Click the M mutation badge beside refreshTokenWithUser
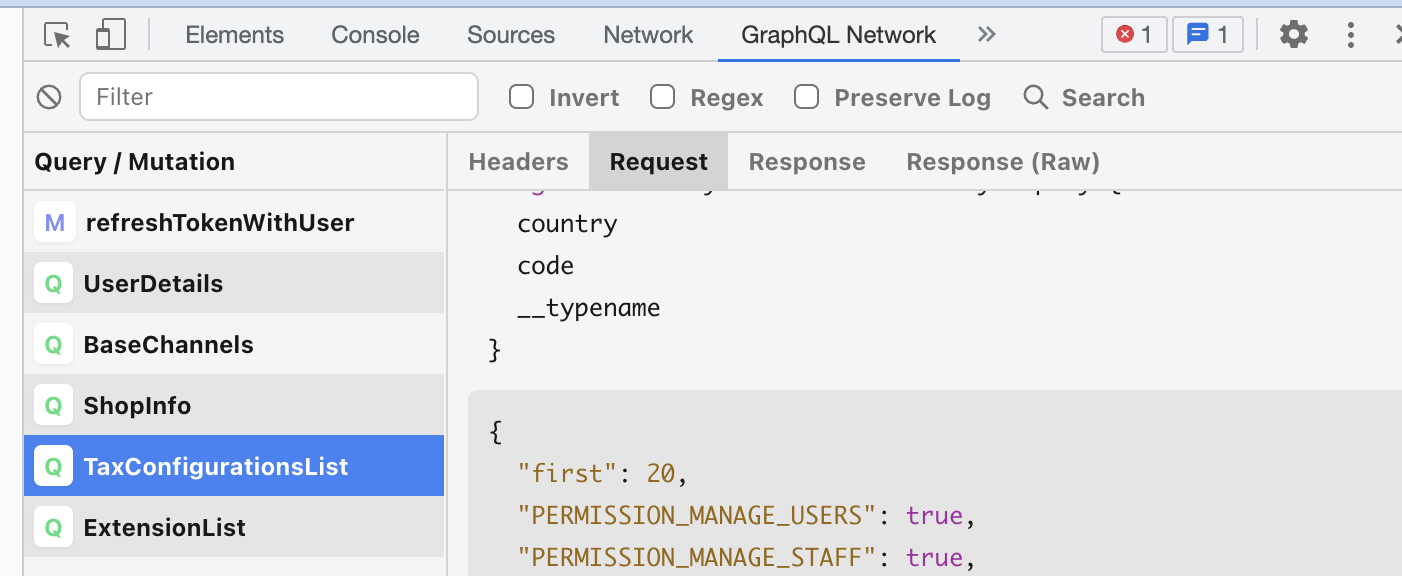Image resolution: width=1402 pixels, height=576 pixels. tap(53, 222)
